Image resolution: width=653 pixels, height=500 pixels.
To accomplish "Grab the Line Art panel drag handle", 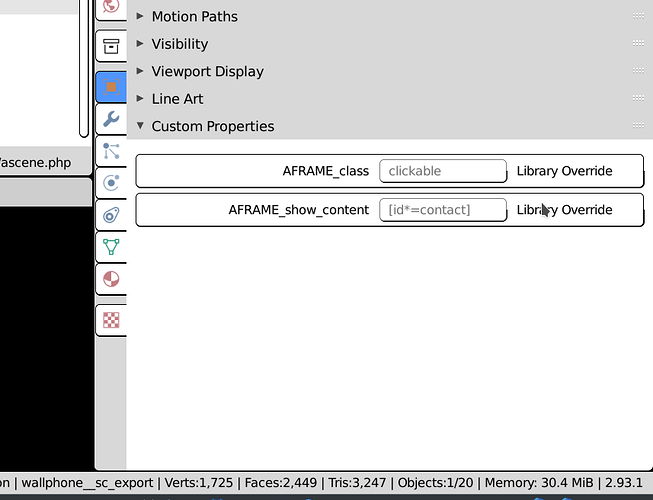I will coord(638,98).
